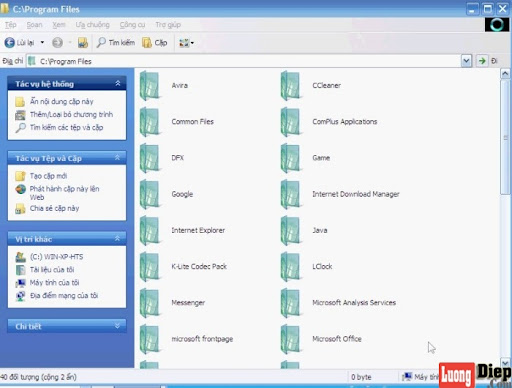Image resolution: width=512 pixels, height=388 pixels.
Task: Click Thêm/Loại bỏ chương trình link
Action: [x=71, y=114]
